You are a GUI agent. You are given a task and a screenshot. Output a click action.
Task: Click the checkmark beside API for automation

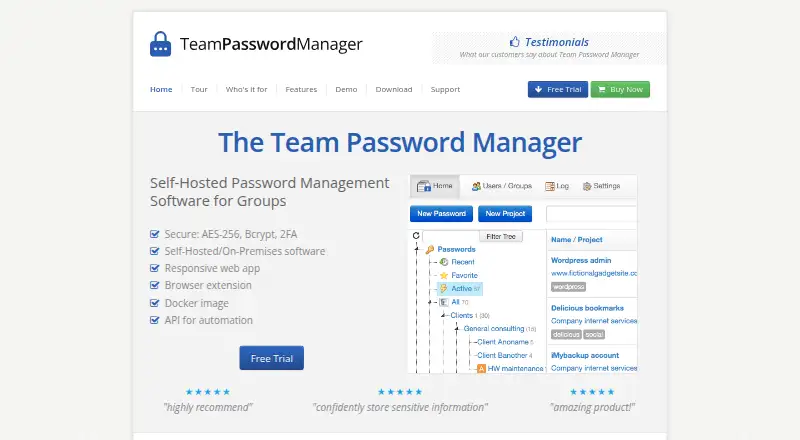pos(155,320)
